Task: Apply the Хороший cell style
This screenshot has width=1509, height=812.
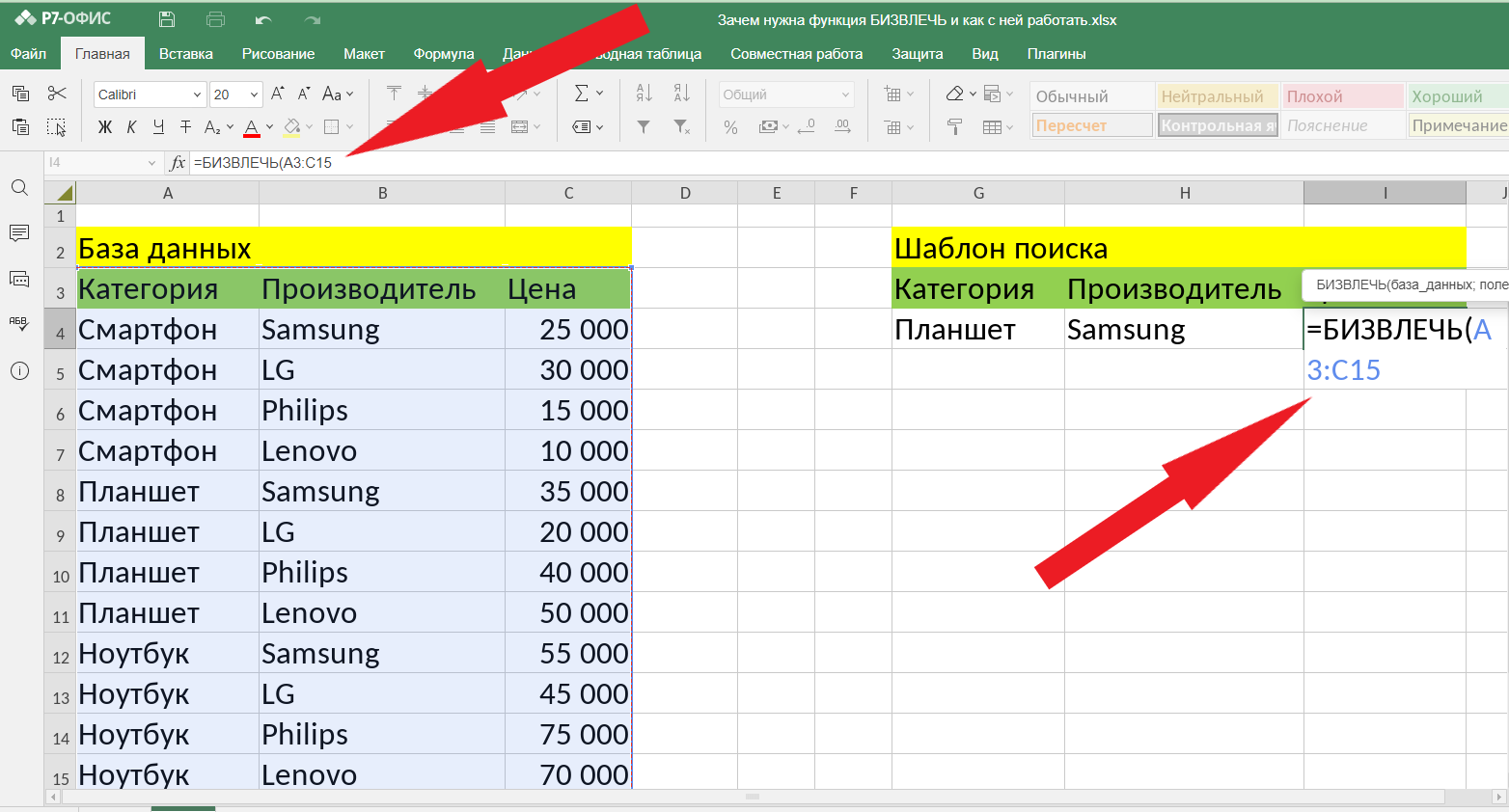Action: pos(1458,96)
